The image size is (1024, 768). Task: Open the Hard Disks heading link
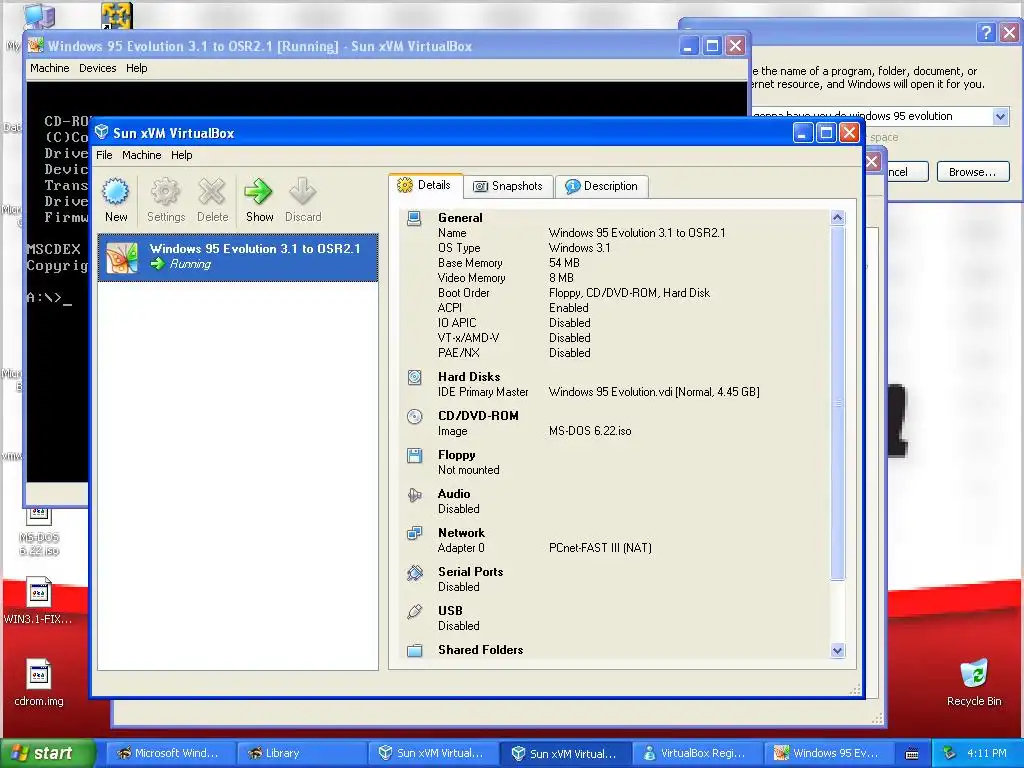point(469,377)
